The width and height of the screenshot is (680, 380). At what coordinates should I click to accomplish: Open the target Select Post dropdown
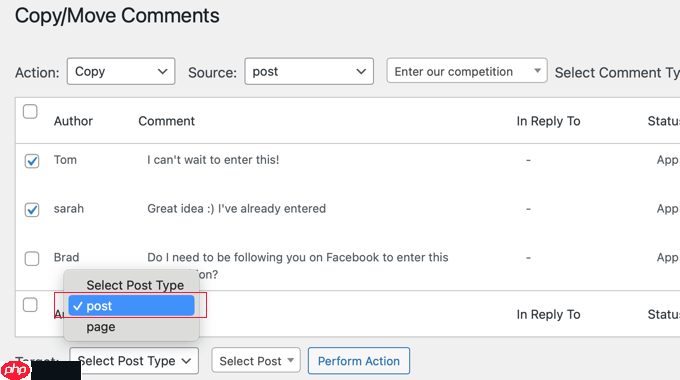click(x=256, y=360)
